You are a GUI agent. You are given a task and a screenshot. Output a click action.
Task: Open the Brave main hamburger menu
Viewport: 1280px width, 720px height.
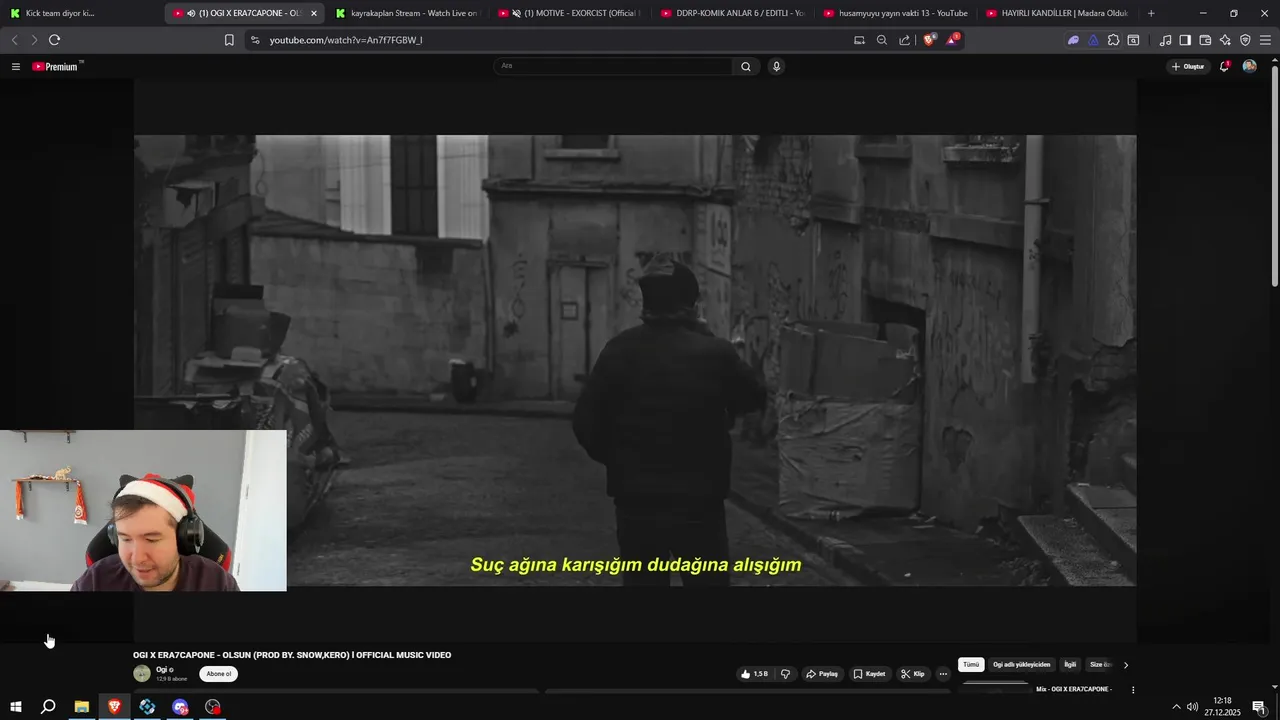1265,40
